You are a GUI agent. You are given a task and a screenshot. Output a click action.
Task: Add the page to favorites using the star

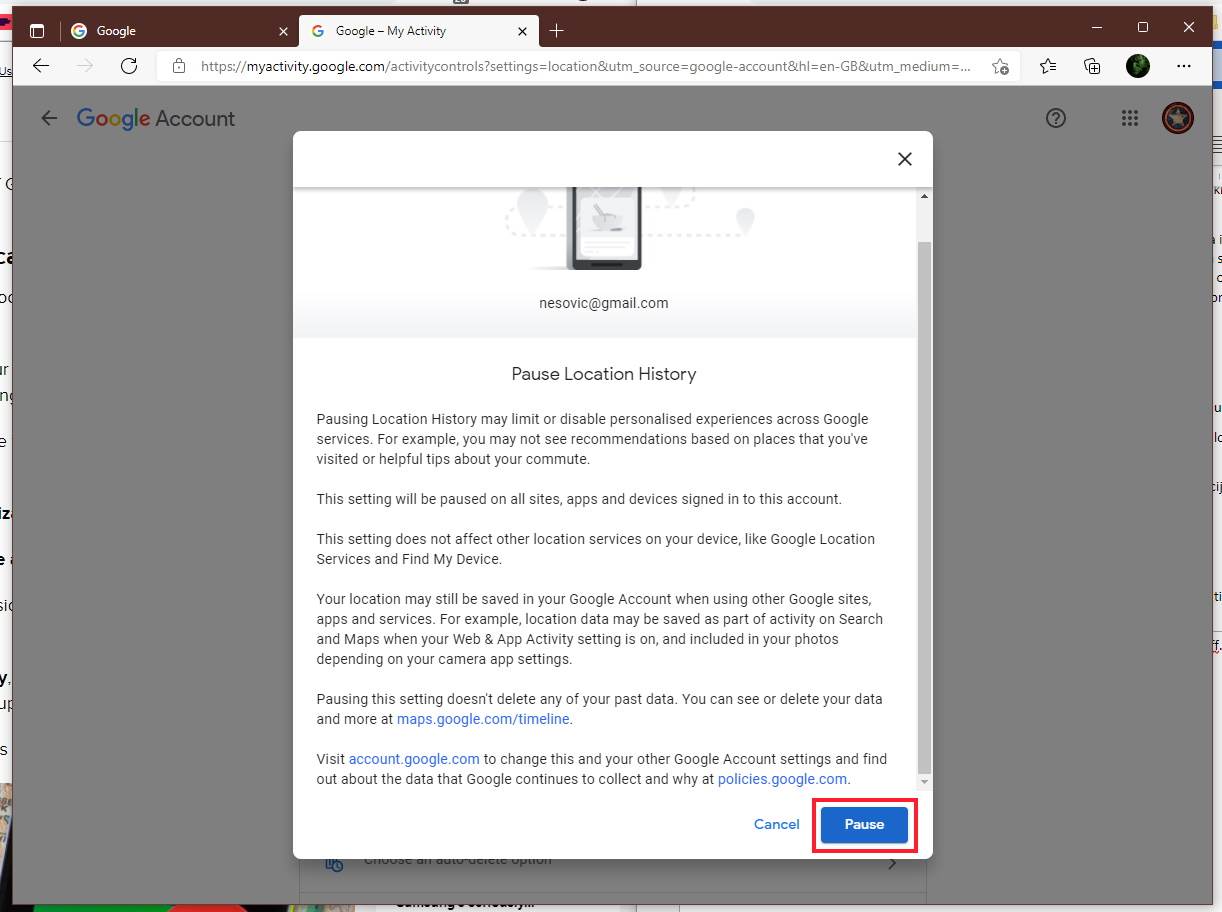[x=1000, y=66]
